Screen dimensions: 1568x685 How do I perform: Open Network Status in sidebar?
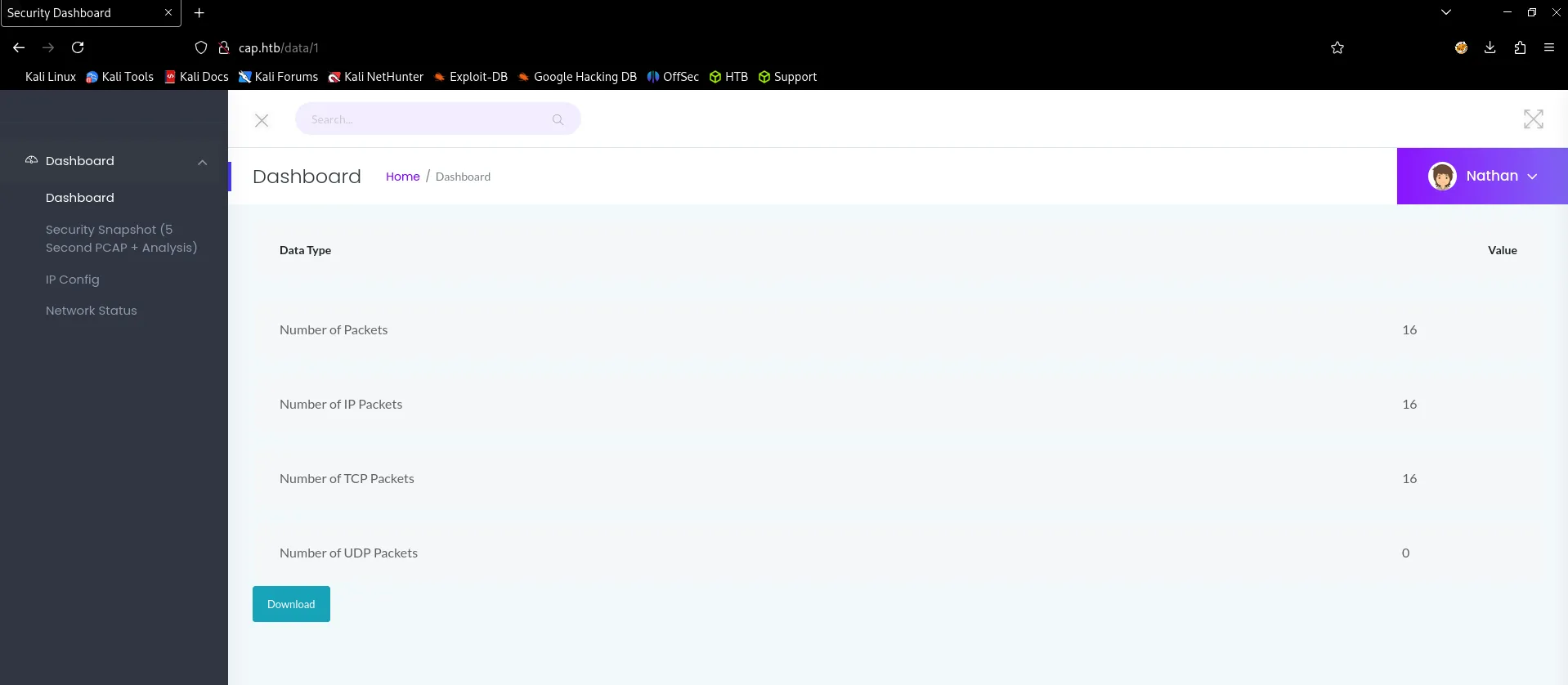tap(92, 311)
